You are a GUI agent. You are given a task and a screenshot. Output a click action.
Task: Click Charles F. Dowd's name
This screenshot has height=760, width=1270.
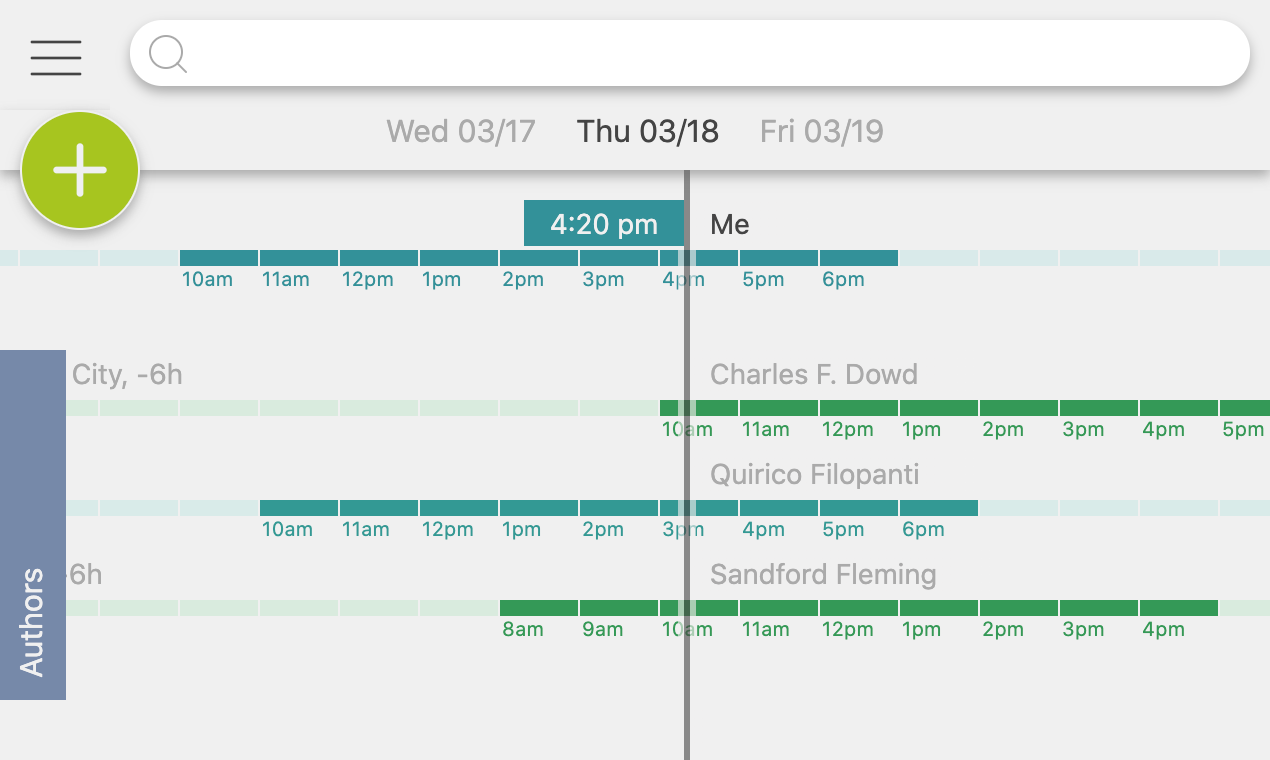814,374
